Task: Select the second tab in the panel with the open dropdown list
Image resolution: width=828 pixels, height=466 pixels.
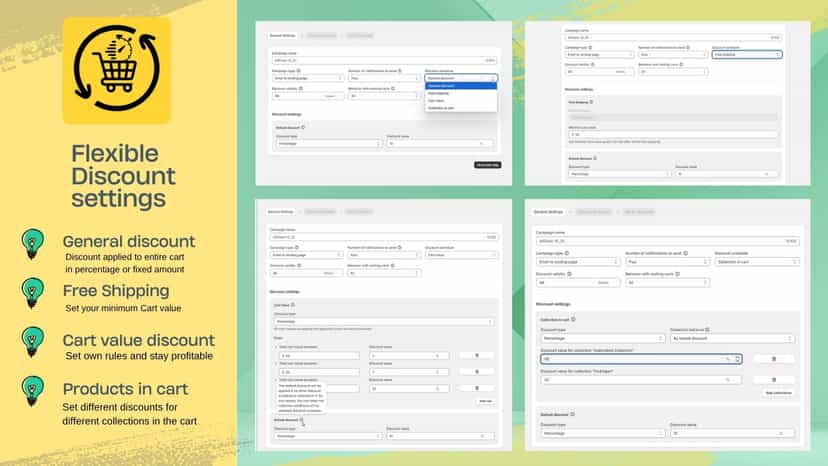Action: click(x=322, y=35)
